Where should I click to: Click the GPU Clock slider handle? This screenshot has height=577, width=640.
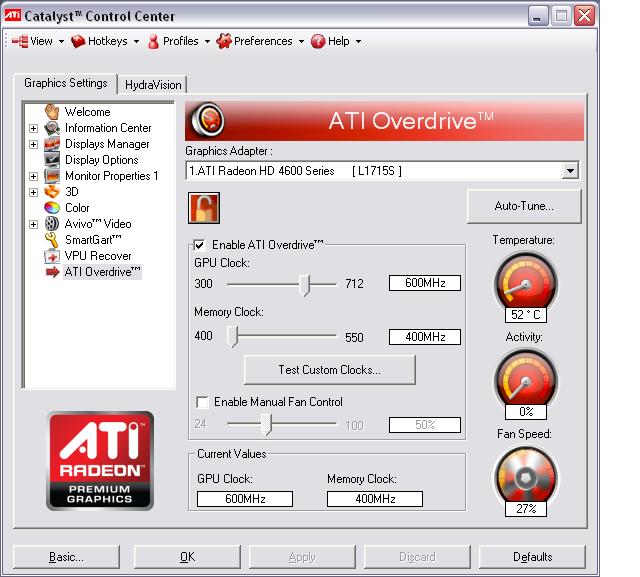point(305,284)
